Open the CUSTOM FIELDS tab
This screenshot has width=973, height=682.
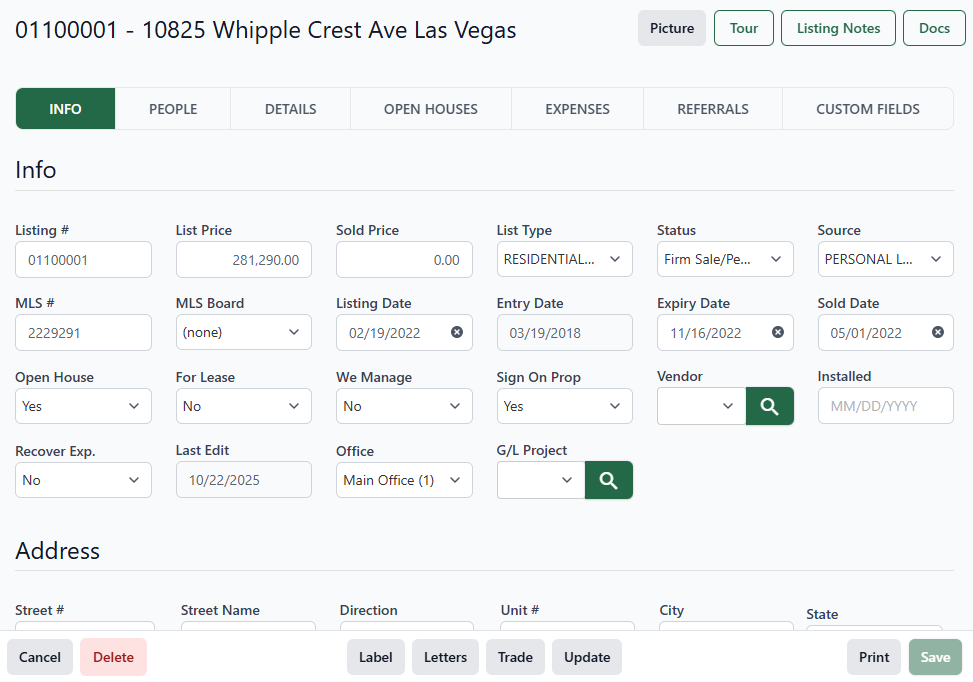[868, 109]
